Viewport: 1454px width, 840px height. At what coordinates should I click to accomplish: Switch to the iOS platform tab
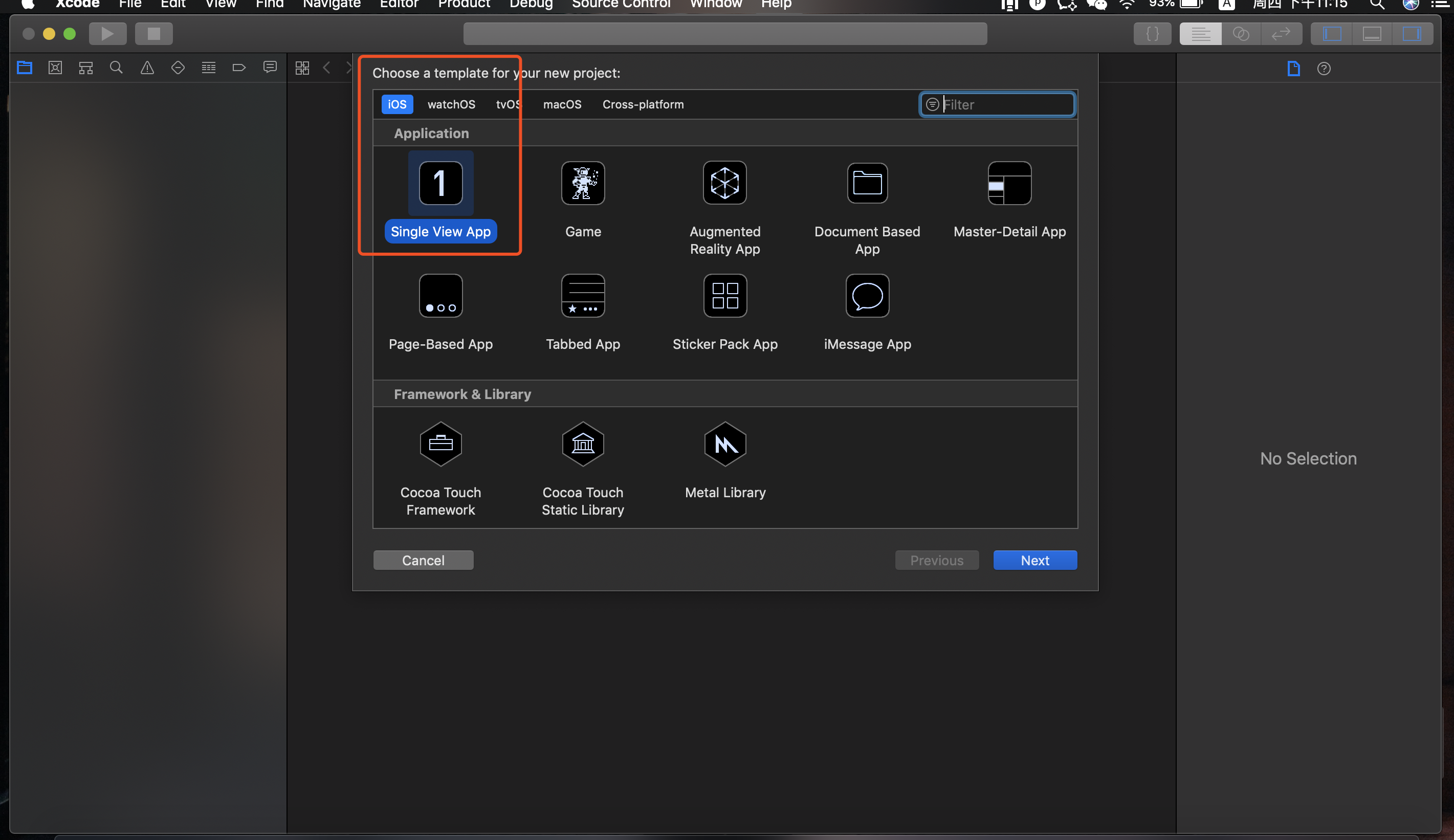tap(397, 104)
